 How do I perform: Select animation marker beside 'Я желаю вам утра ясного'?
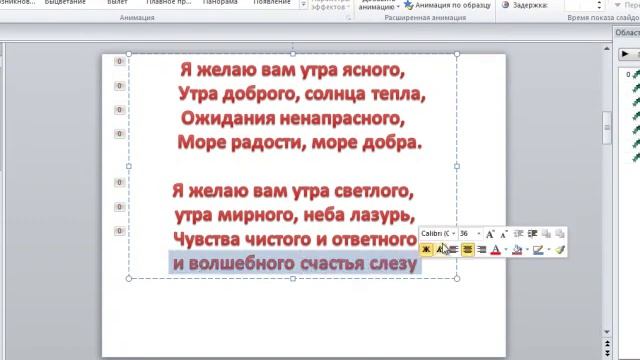(119, 61)
